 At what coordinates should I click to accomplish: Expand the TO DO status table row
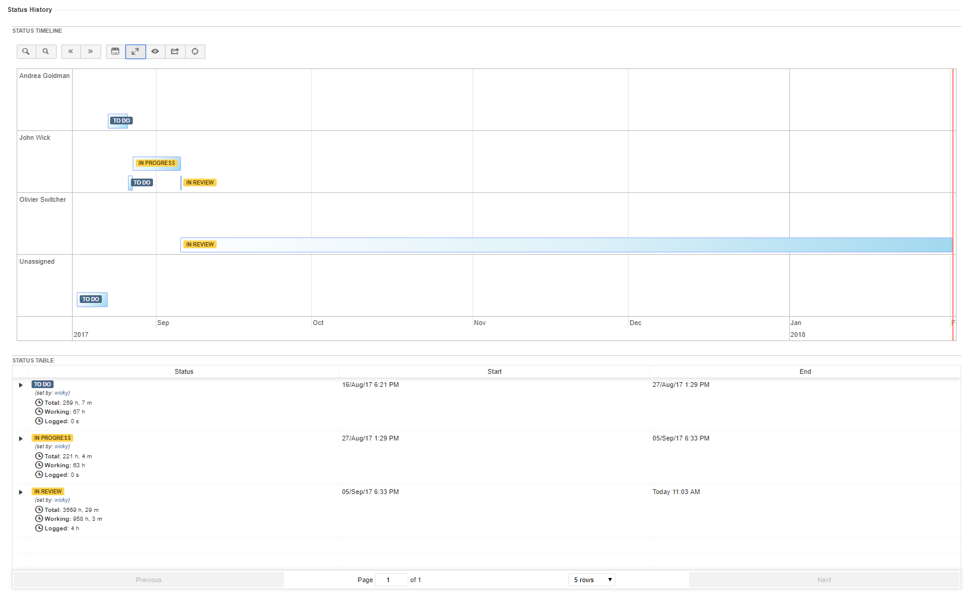21,385
